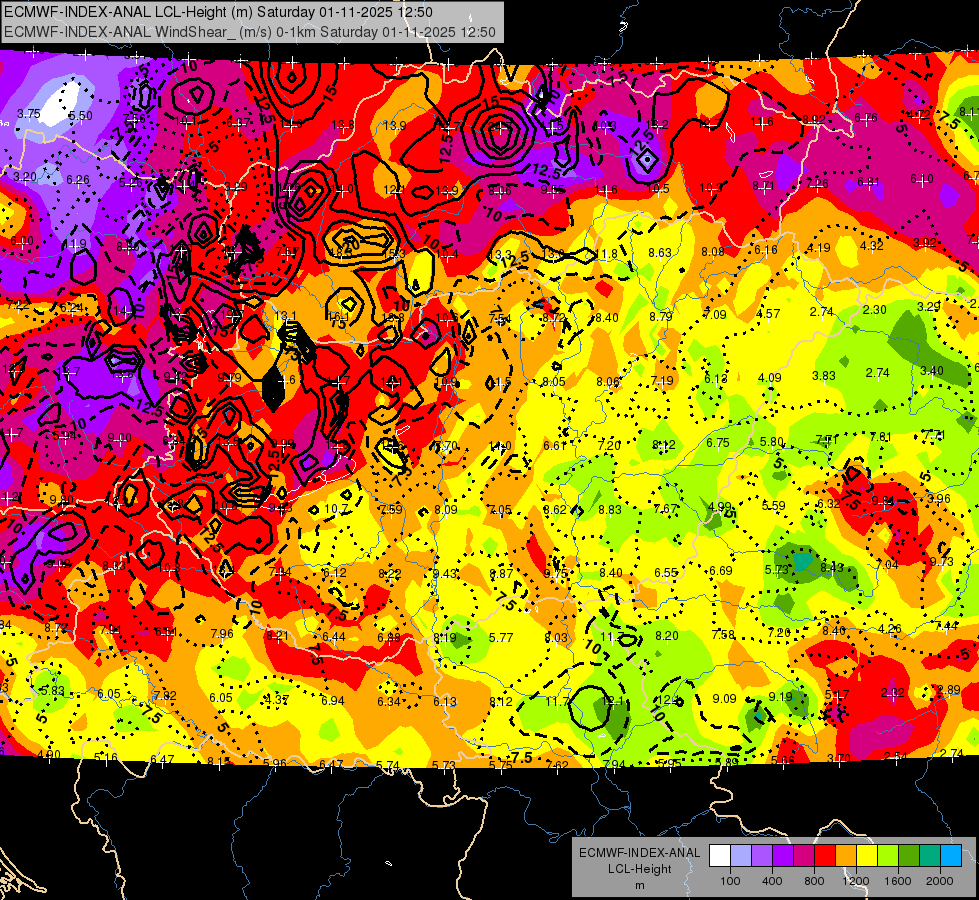Click the map value 4.09

(x=770, y=377)
